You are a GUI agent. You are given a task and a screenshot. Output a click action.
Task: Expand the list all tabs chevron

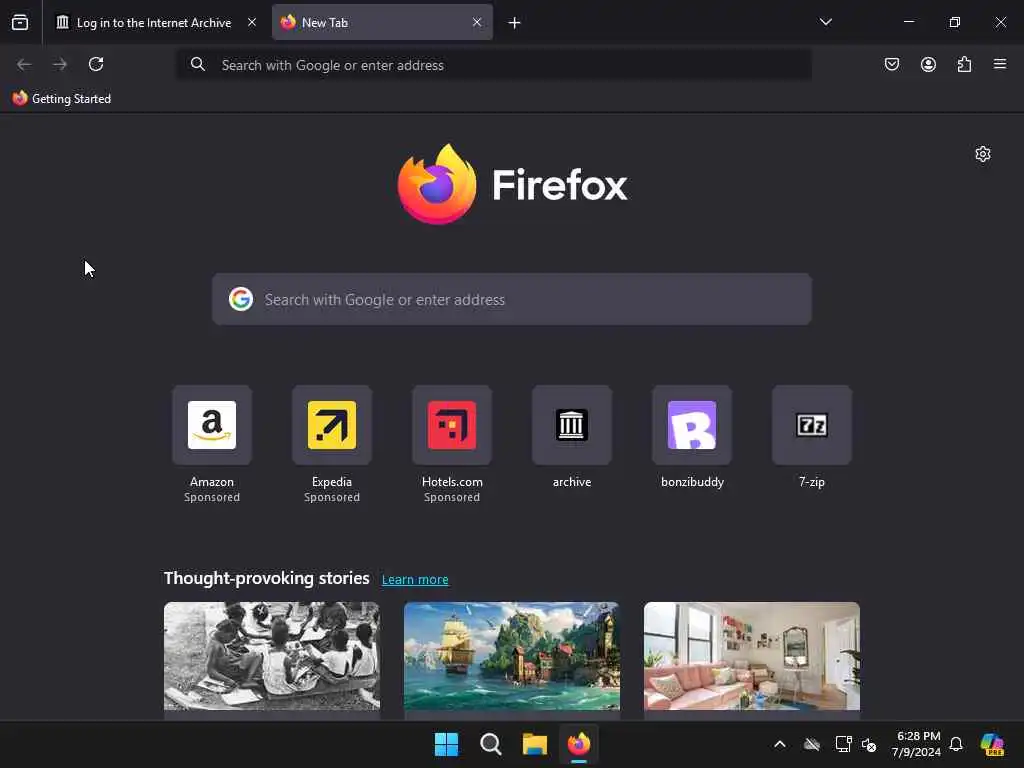click(x=826, y=22)
